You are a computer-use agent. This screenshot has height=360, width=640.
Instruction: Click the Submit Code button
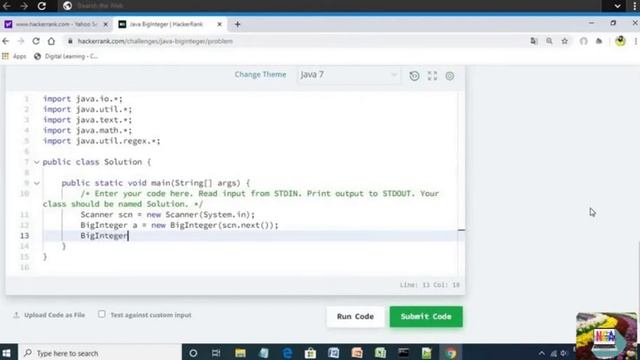[426, 316]
